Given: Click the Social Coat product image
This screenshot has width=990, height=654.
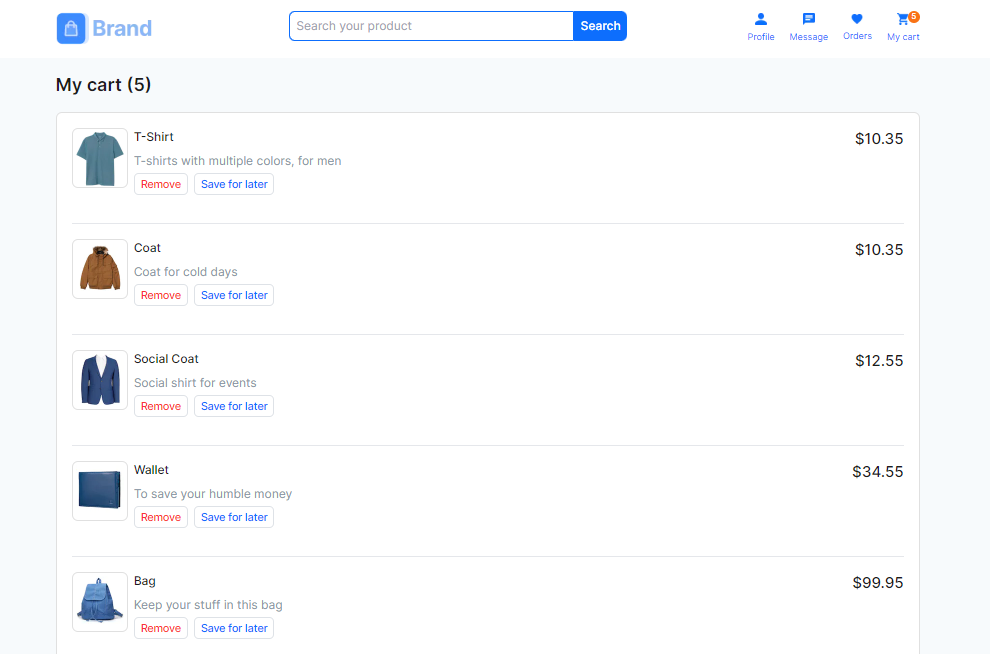Looking at the screenshot, I should 100,380.
